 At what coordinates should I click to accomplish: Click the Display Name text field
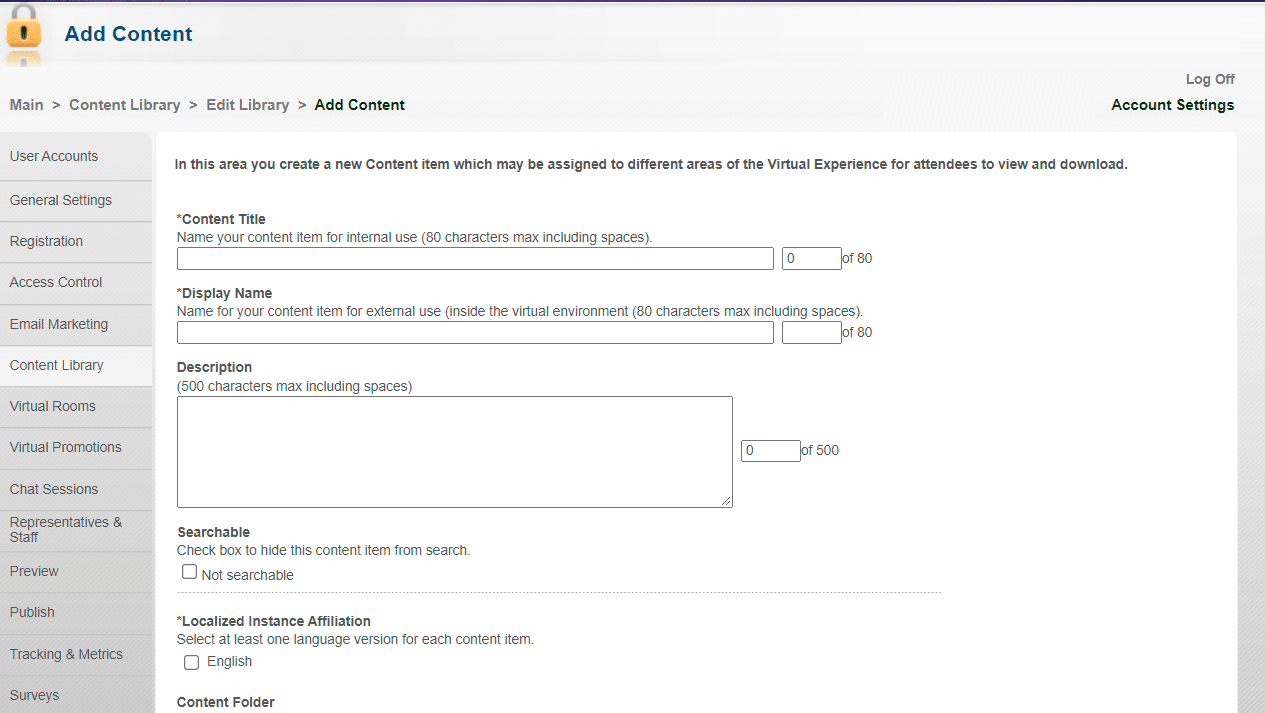point(475,333)
